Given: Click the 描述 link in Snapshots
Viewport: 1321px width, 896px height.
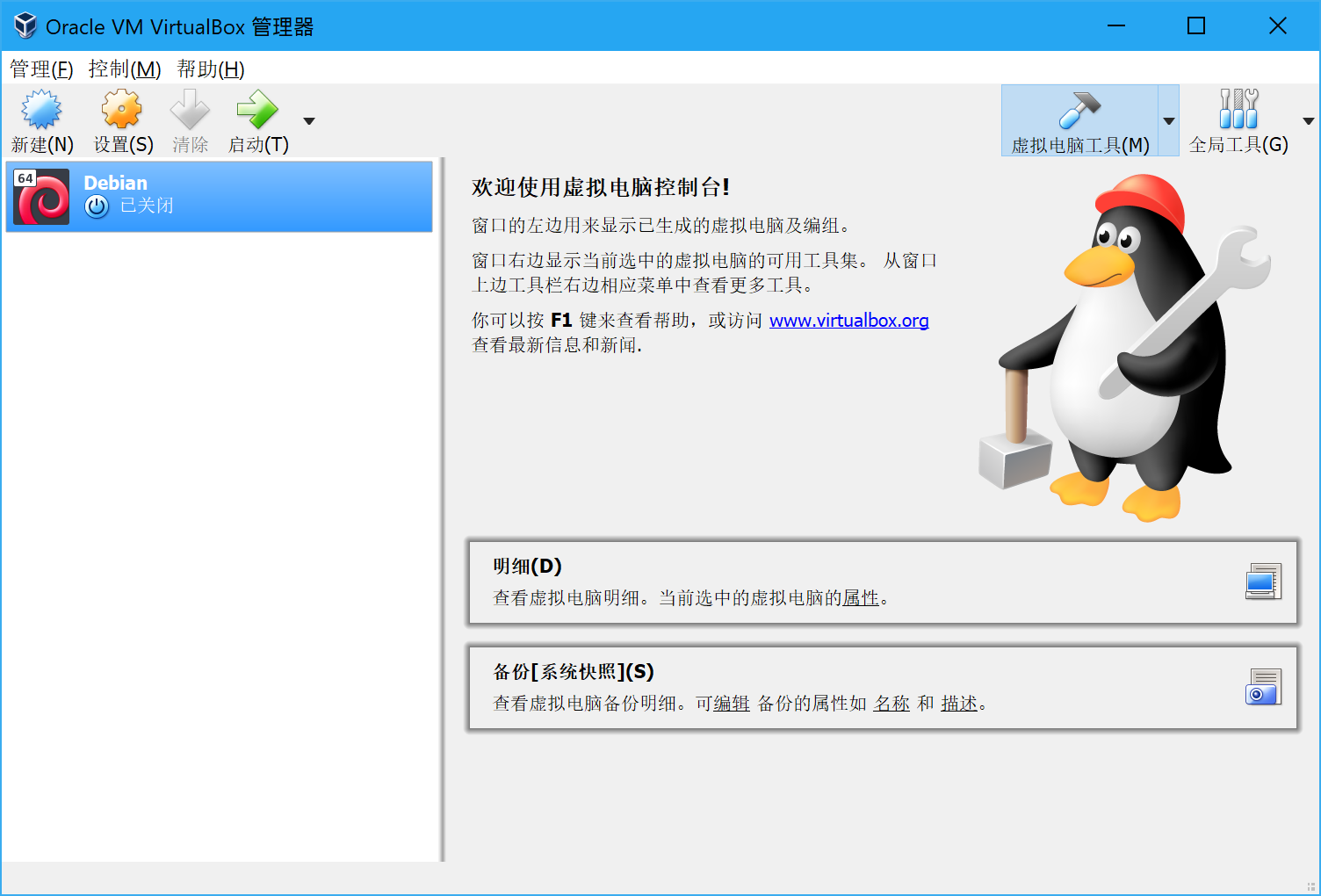Looking at the screenshot, I should click(959, 704).
